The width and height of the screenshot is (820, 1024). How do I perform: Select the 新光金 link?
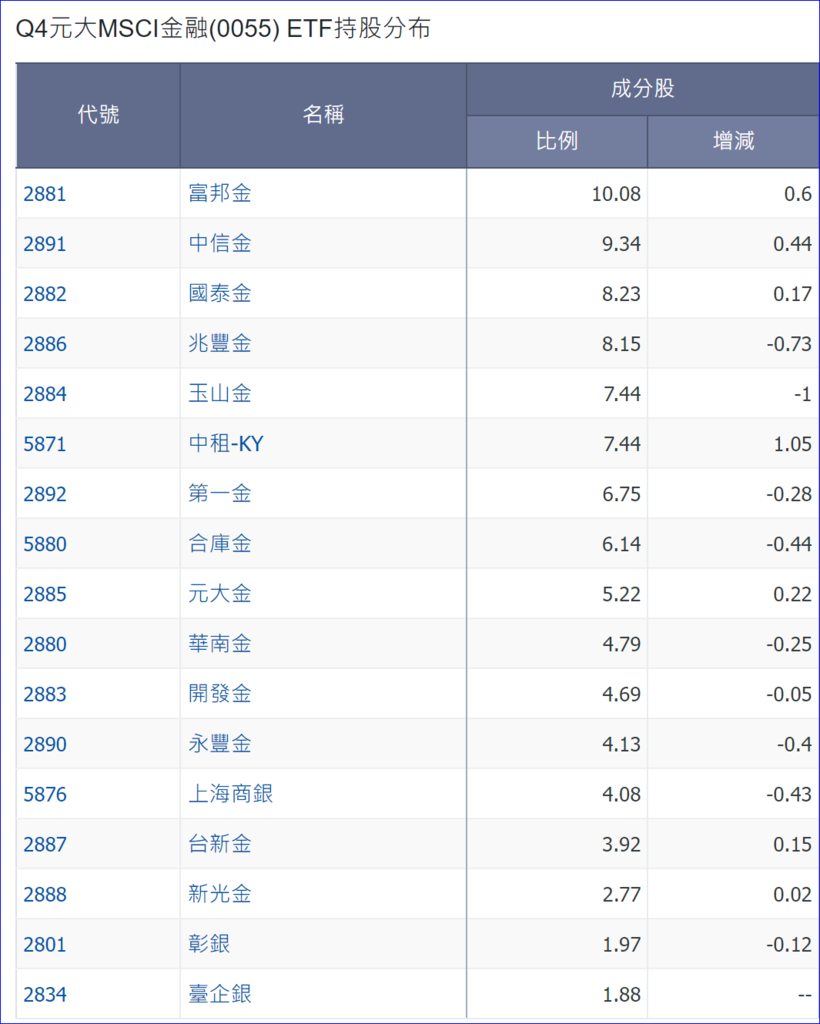pyautogui.click(x=220, y=895)
